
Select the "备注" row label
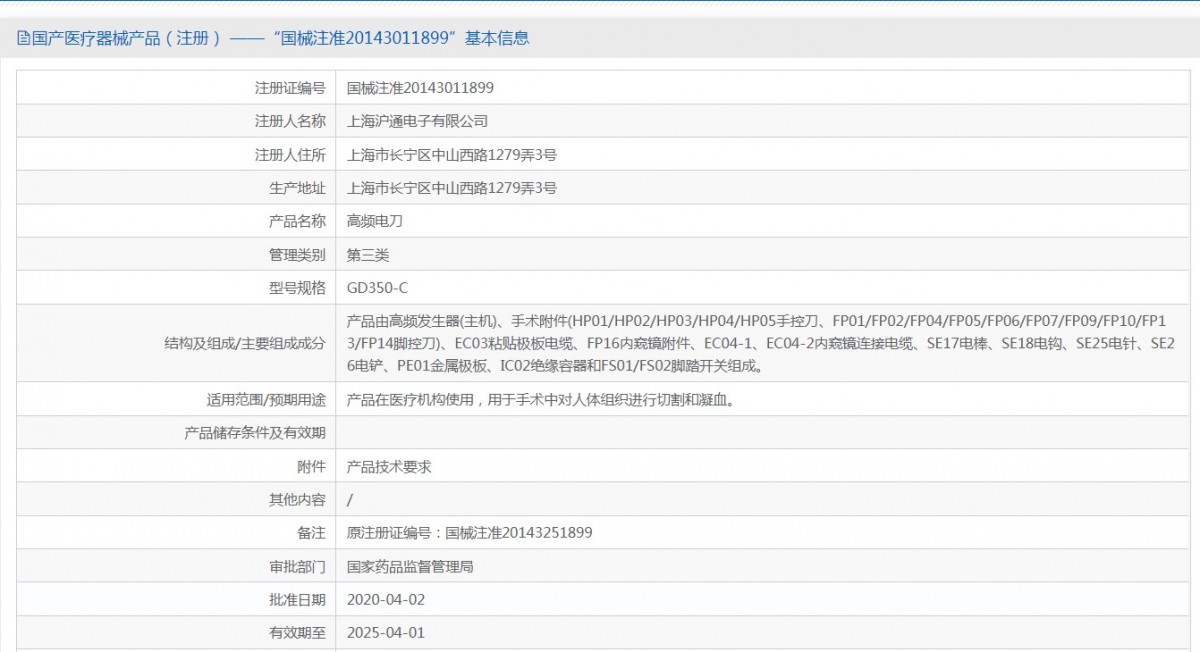click(x=312, y=533)
